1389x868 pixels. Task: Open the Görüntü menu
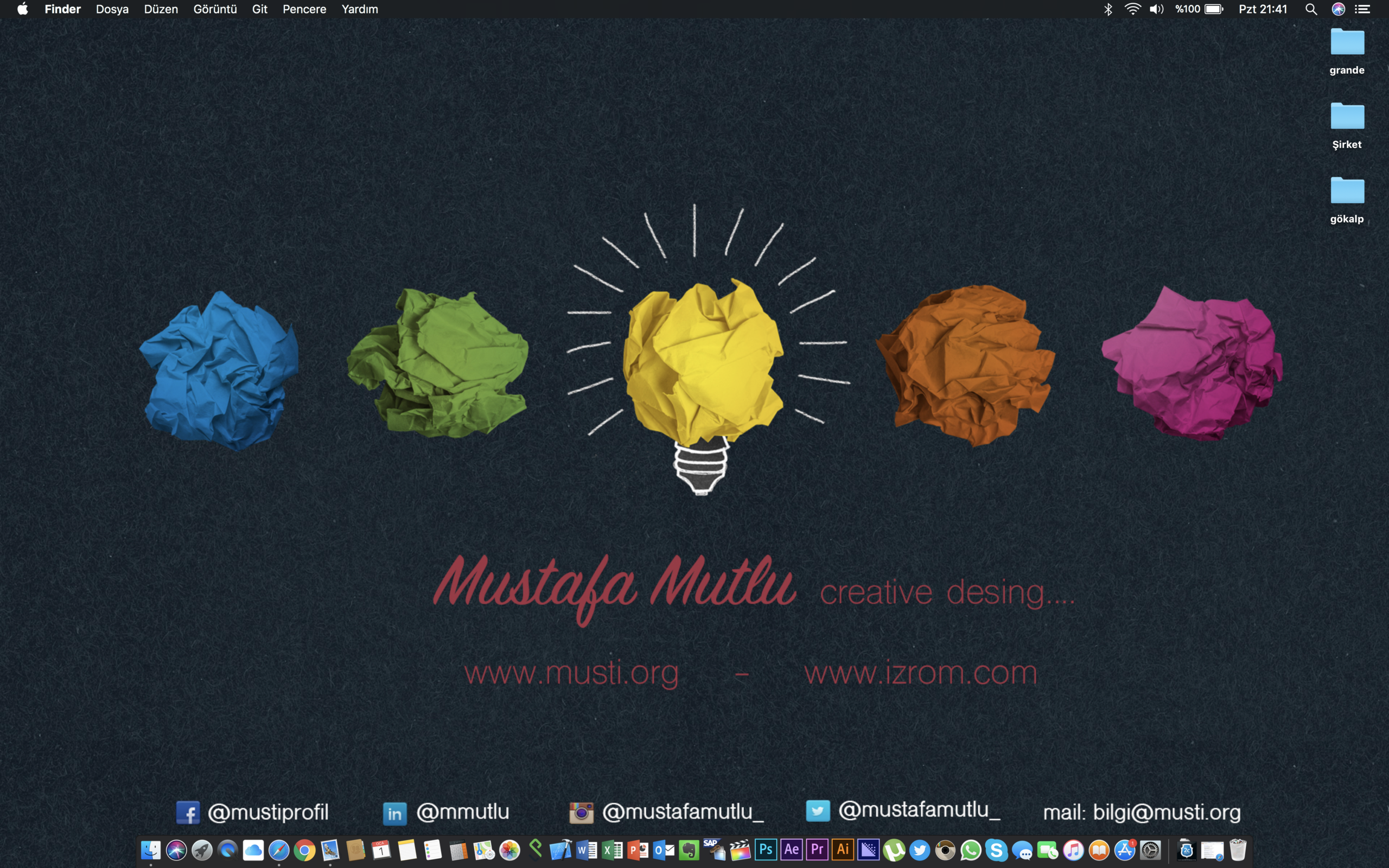pyautogui.click(x=215, y=9)
